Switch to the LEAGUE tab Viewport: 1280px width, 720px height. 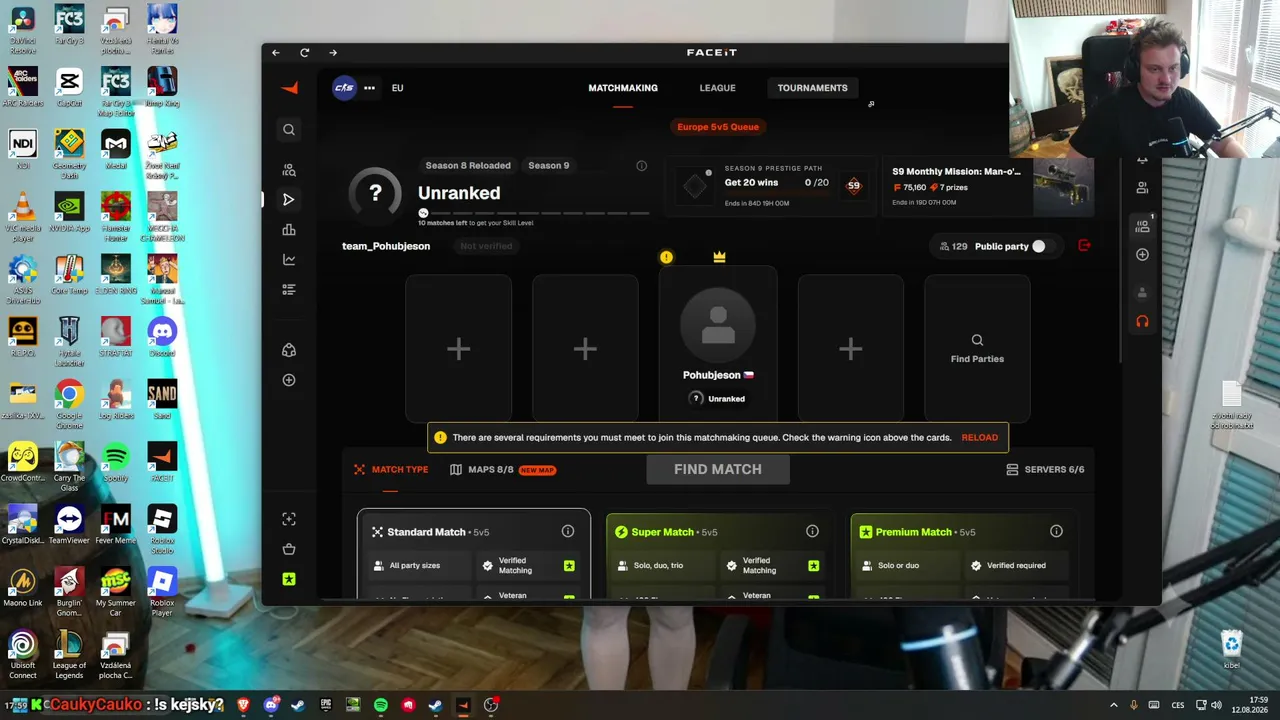click(717, 88)
